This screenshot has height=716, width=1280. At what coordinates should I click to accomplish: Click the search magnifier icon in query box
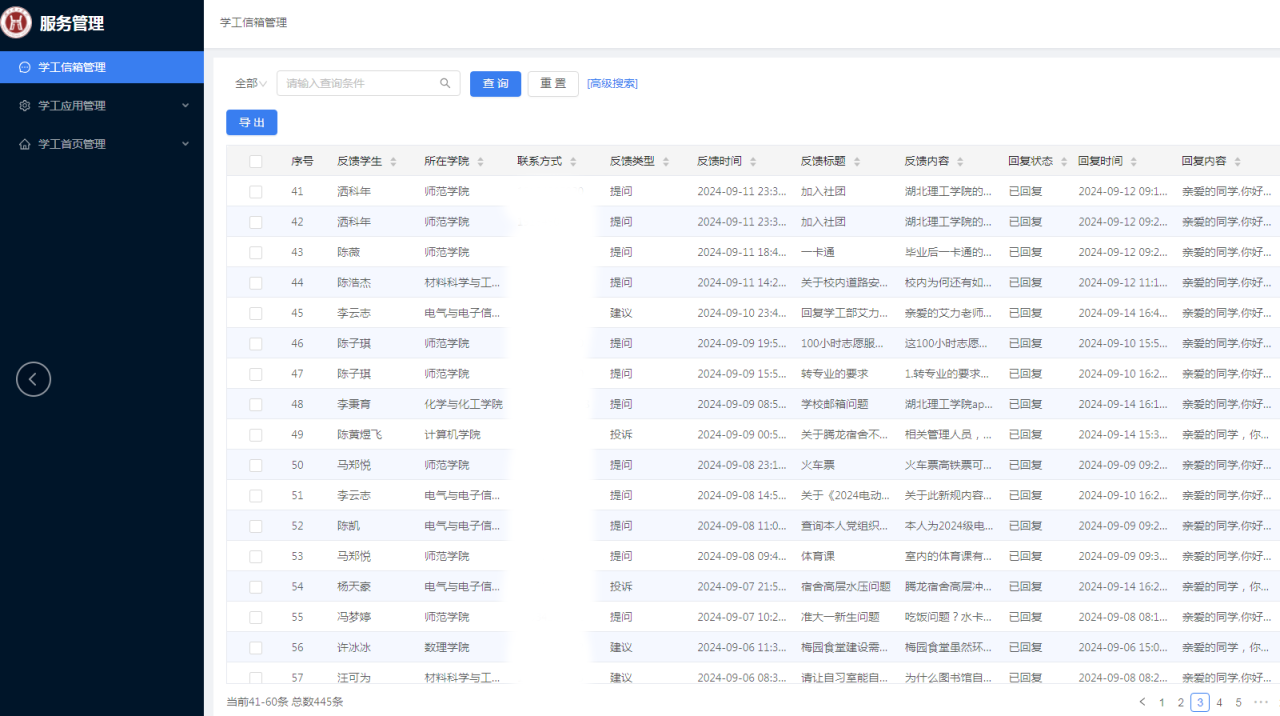(445, 84)
